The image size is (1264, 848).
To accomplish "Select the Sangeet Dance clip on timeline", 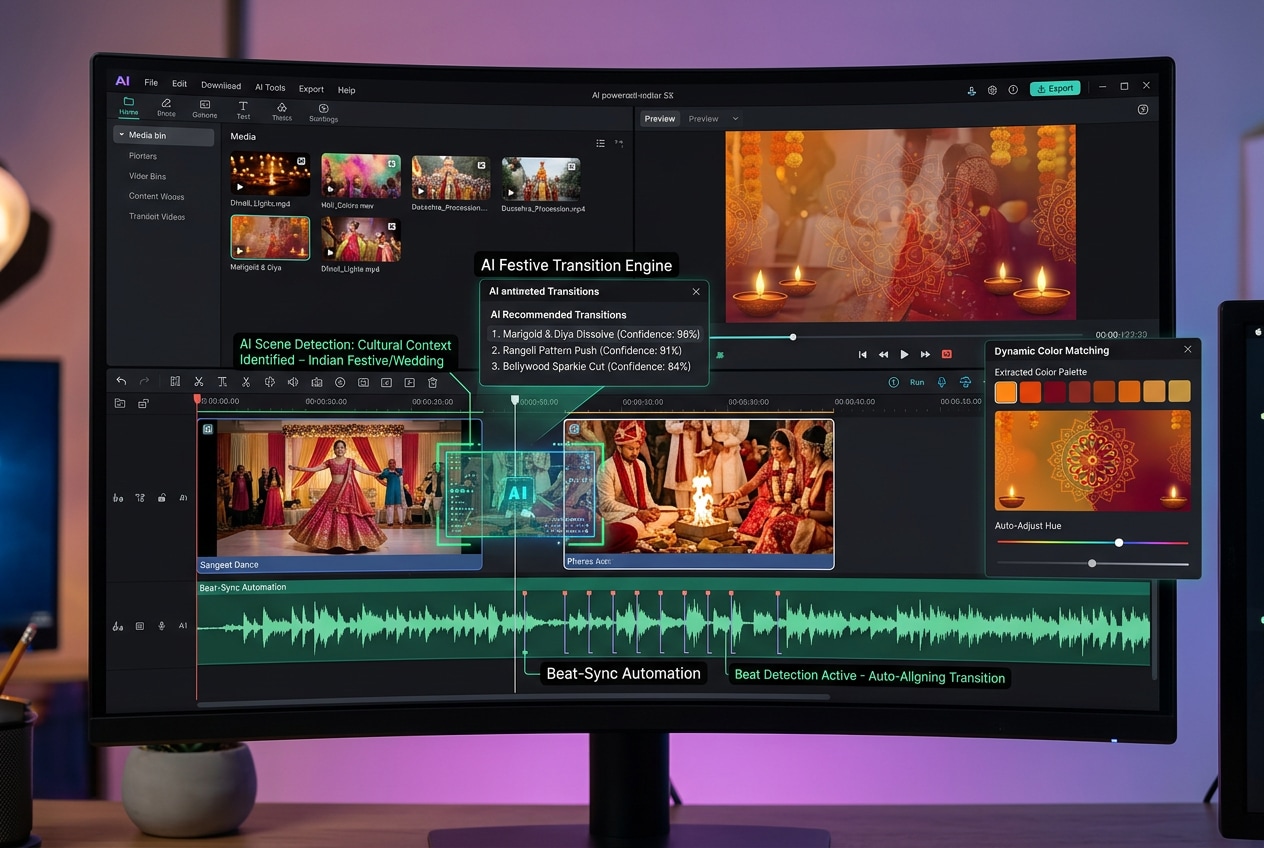I will (340, 494).
